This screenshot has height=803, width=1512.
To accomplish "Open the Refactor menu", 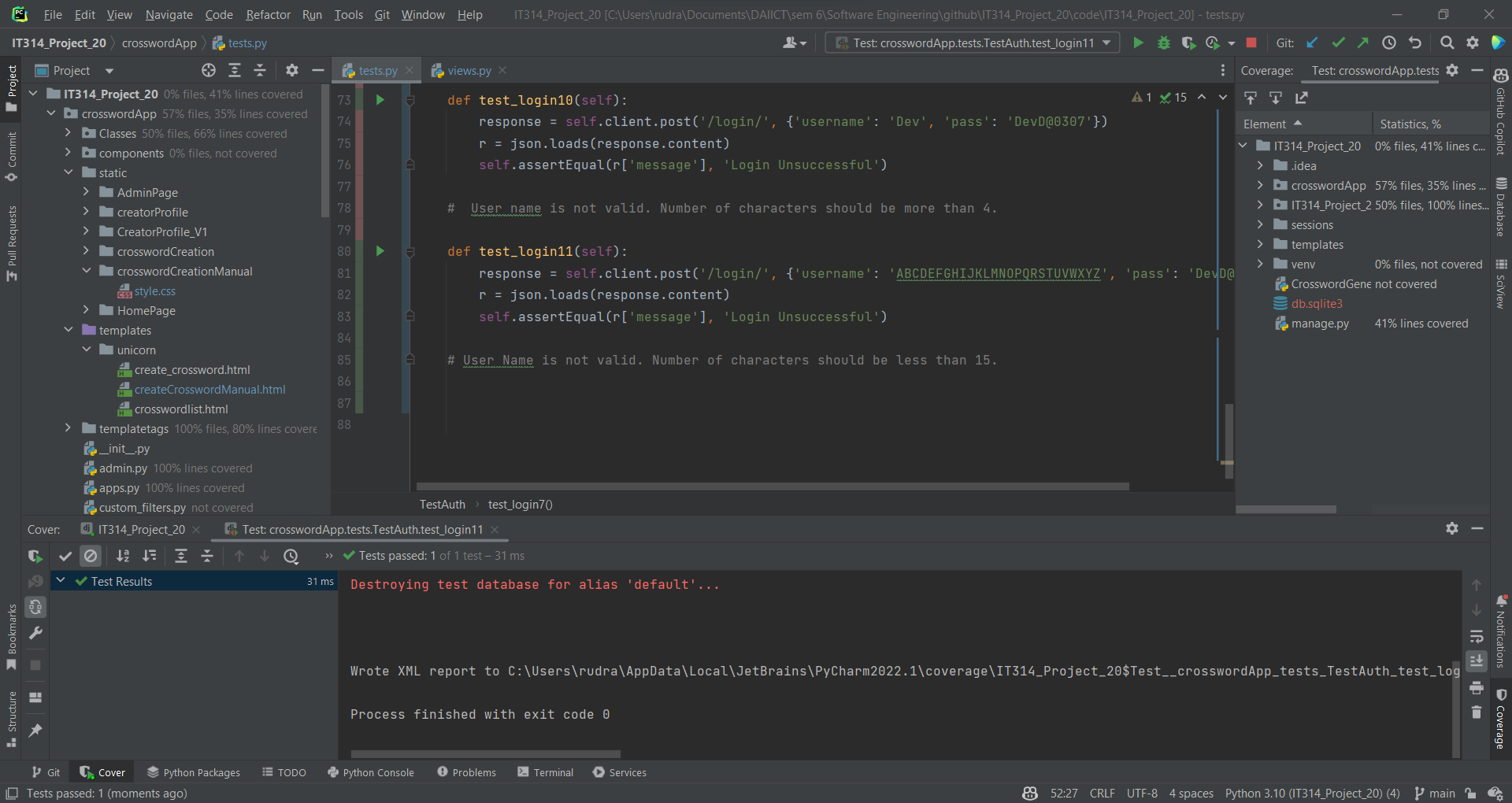I will 268,14.
